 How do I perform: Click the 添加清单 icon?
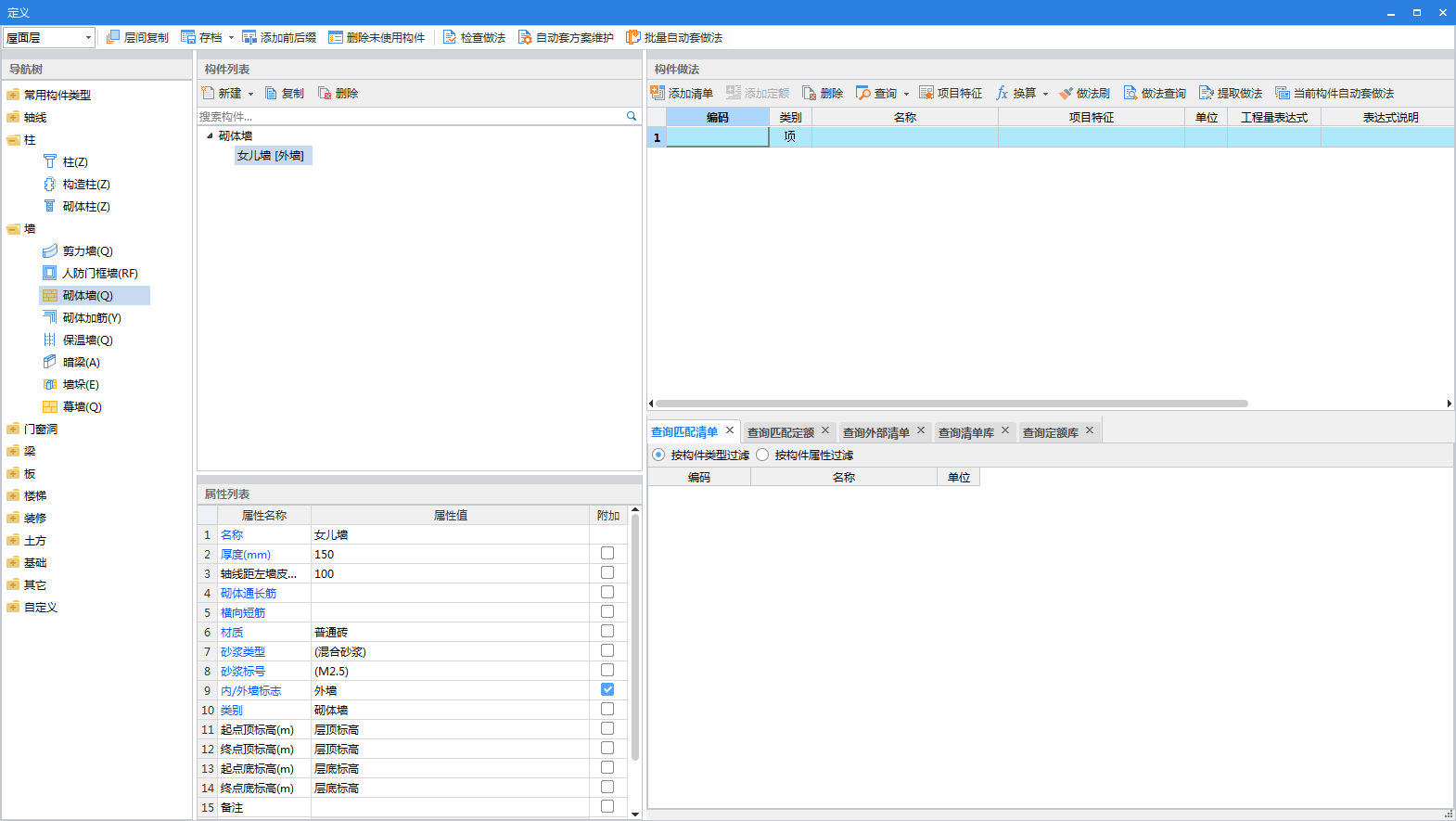(658, 93)
